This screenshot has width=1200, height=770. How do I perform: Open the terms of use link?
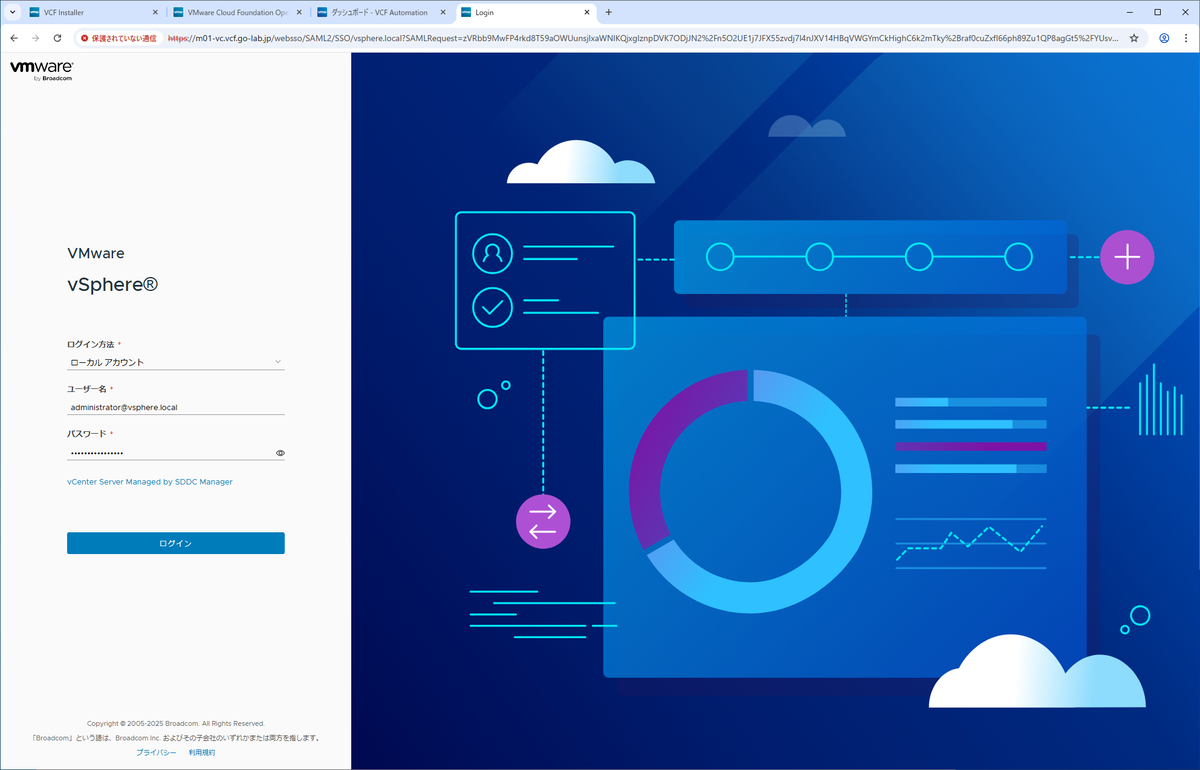(x=202, y=752)
